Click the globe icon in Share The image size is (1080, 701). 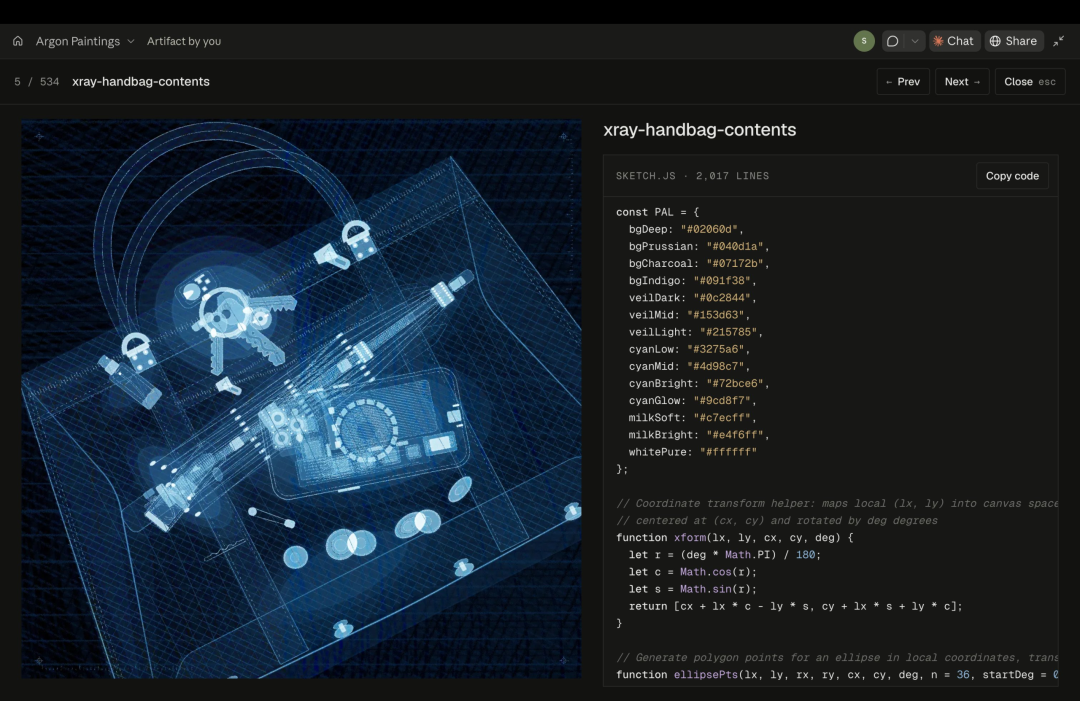pos(995,41)
